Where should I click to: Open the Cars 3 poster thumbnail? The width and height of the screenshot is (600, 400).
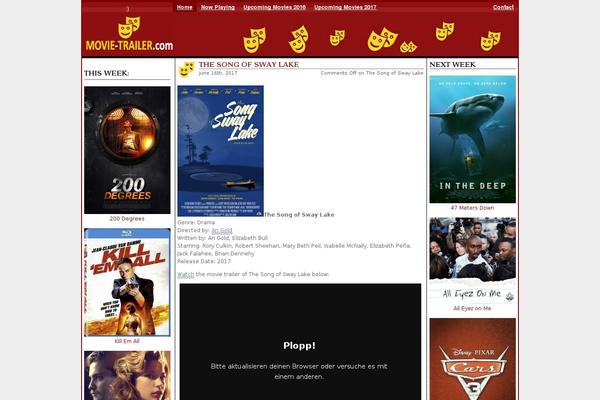pos(473,359)
